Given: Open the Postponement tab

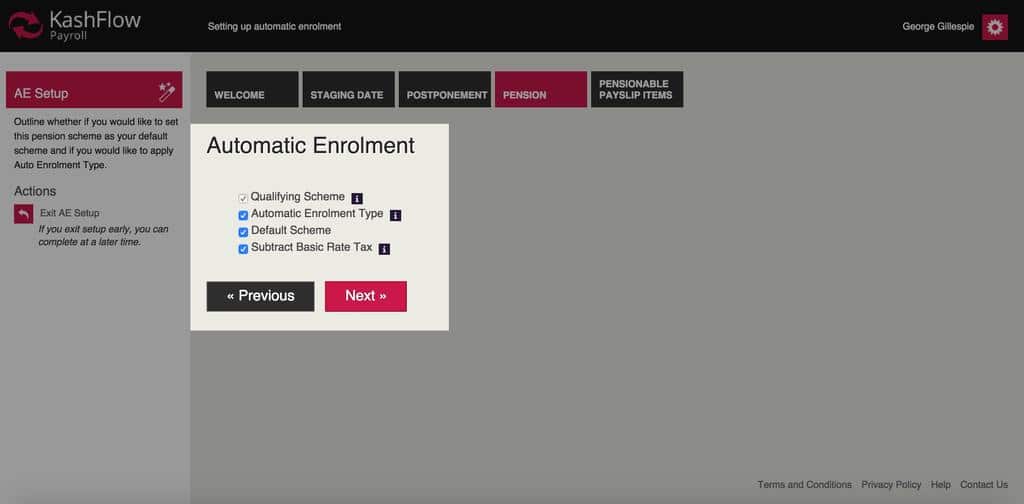Looking at the screenshot, I should pyautogui.click(x=446, y=90).
